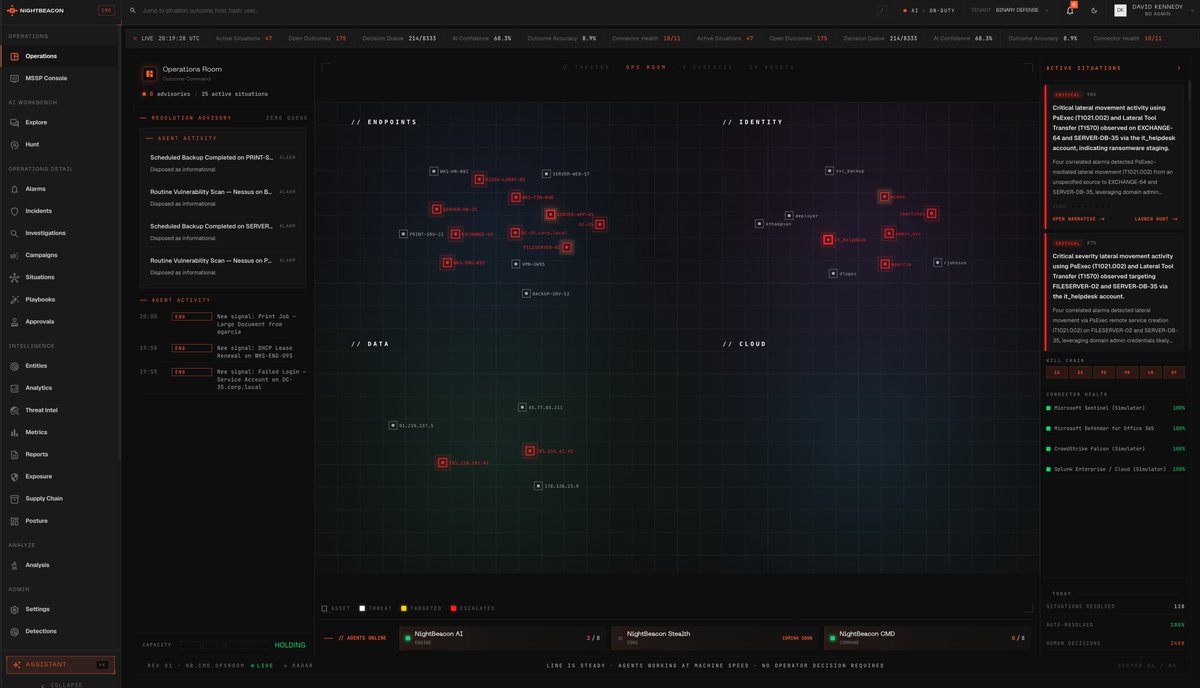The image size is (1200, 688).
Task: Select the BACKUP-SRV-52 node
Action: (526, 294)
